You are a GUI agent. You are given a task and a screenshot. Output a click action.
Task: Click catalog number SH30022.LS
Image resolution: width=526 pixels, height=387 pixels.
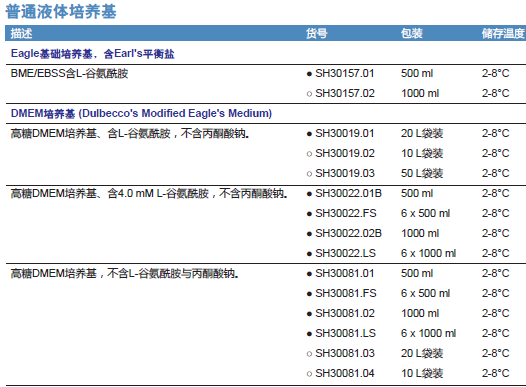[x=346, y=254]
